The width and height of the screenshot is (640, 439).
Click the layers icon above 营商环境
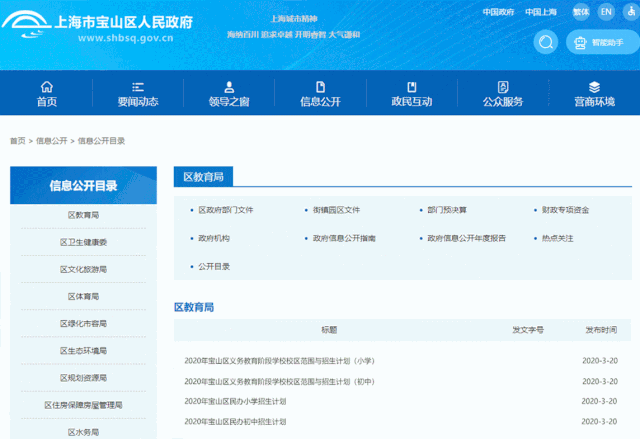[594, 86]
